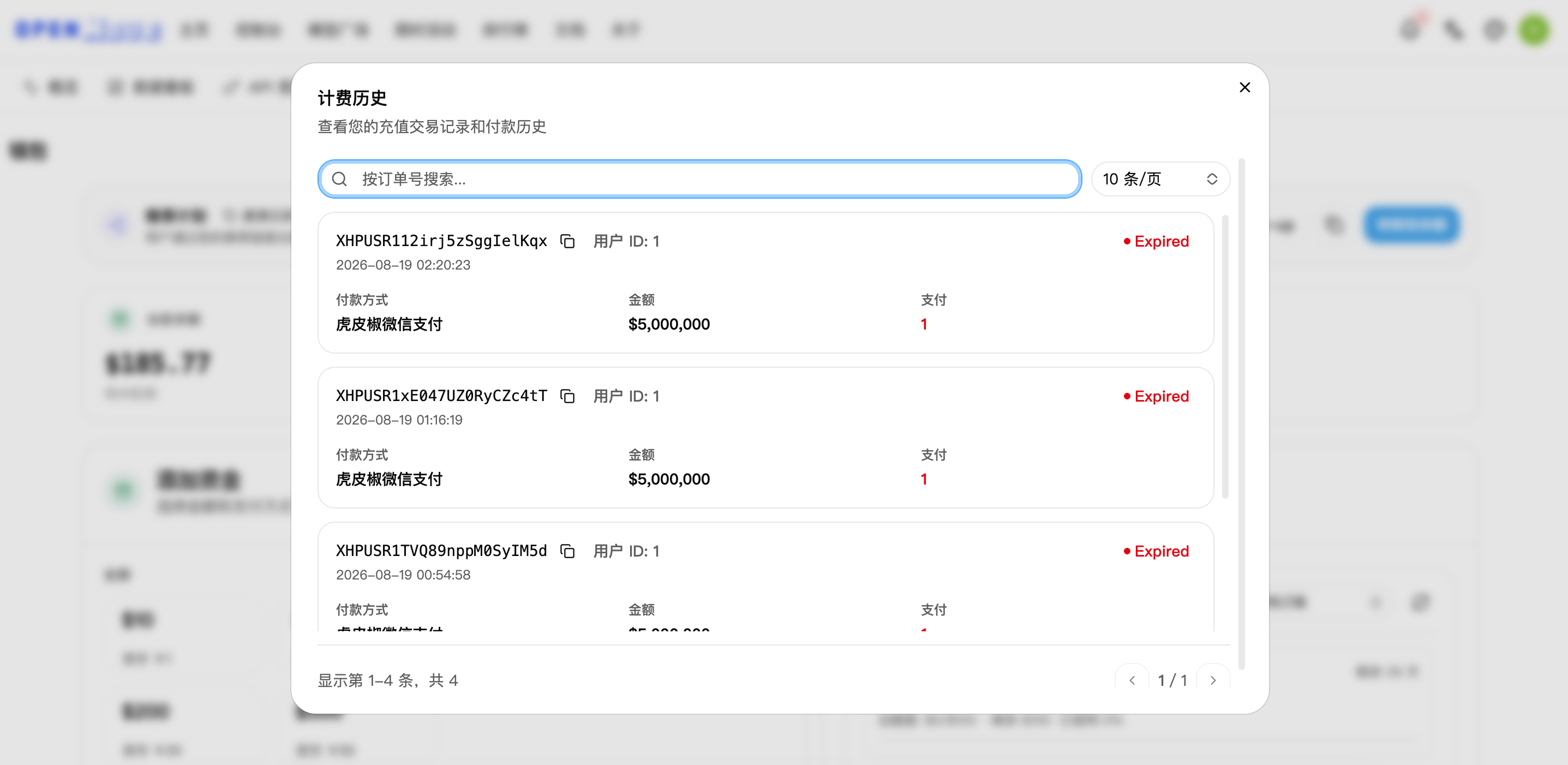Copy order number XHPUSR112irj5zSggIelKqx
Image resolution: width=1568 pixels, height=765 pixels.
point(567,242)
